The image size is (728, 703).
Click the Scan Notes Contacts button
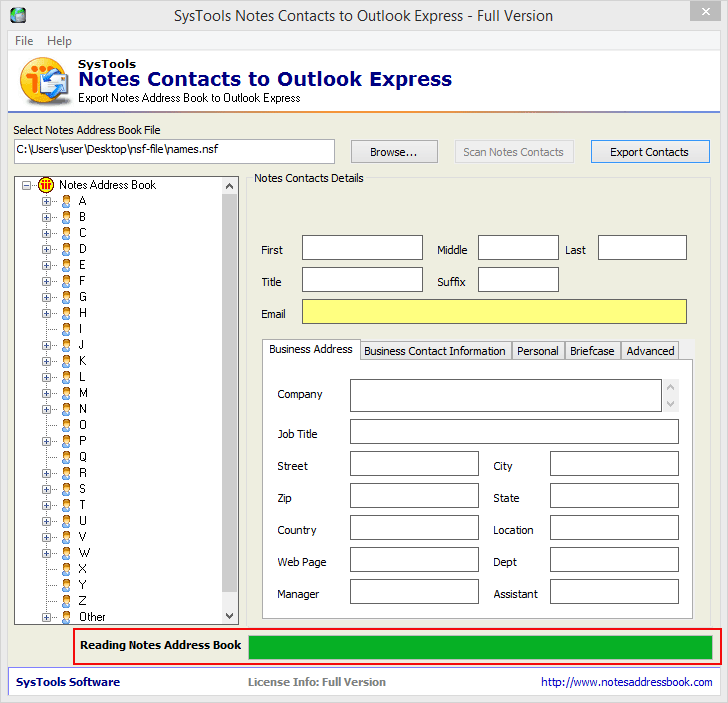[514, 152]
